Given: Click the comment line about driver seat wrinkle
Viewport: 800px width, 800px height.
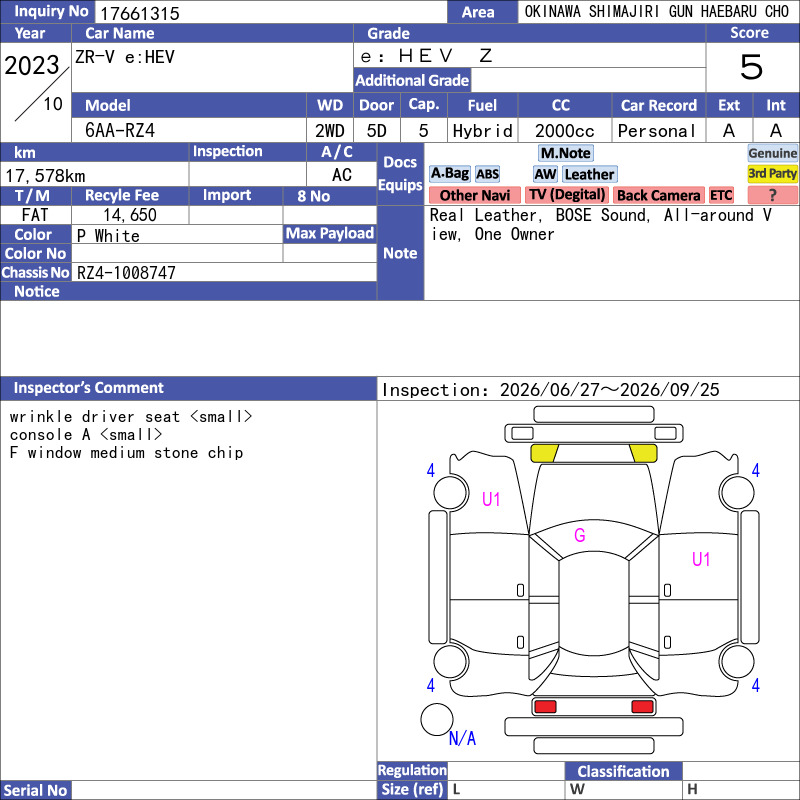Looking at the screenshot, I should (131, 417).
